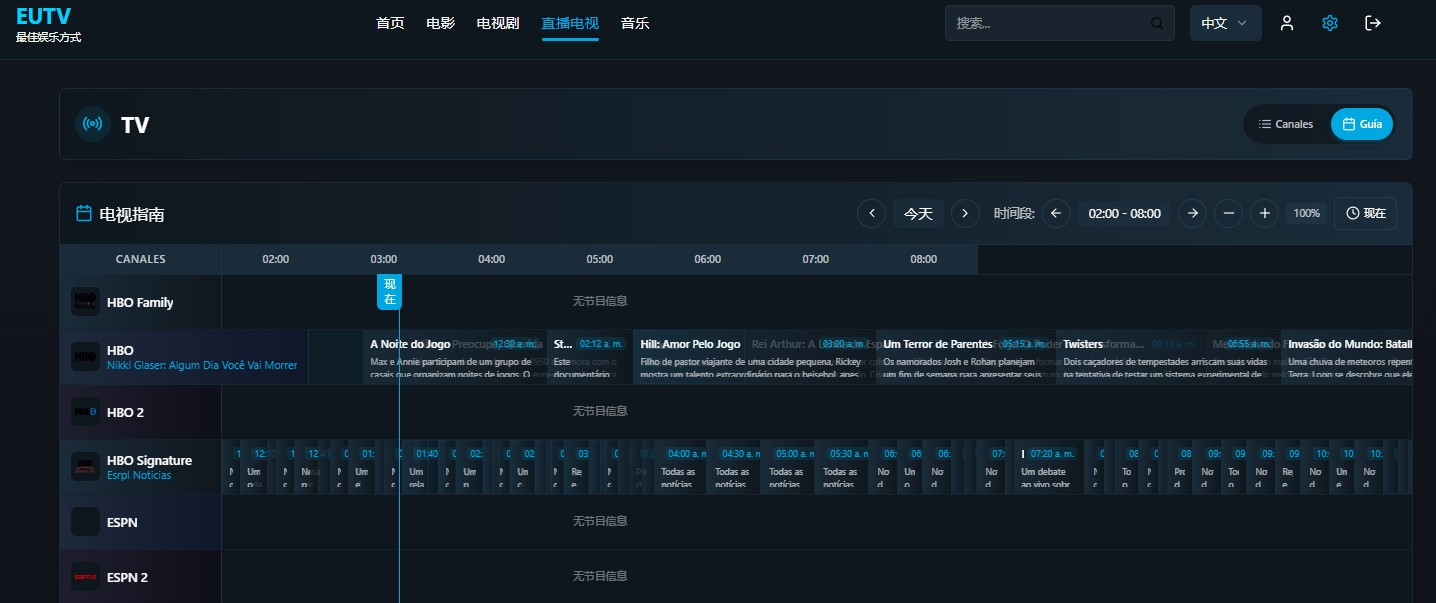Image resolution: width=1436 pixels, height=603 pixels.
Task: Select program A Noite do Jogo
Action: coord(455,357)
